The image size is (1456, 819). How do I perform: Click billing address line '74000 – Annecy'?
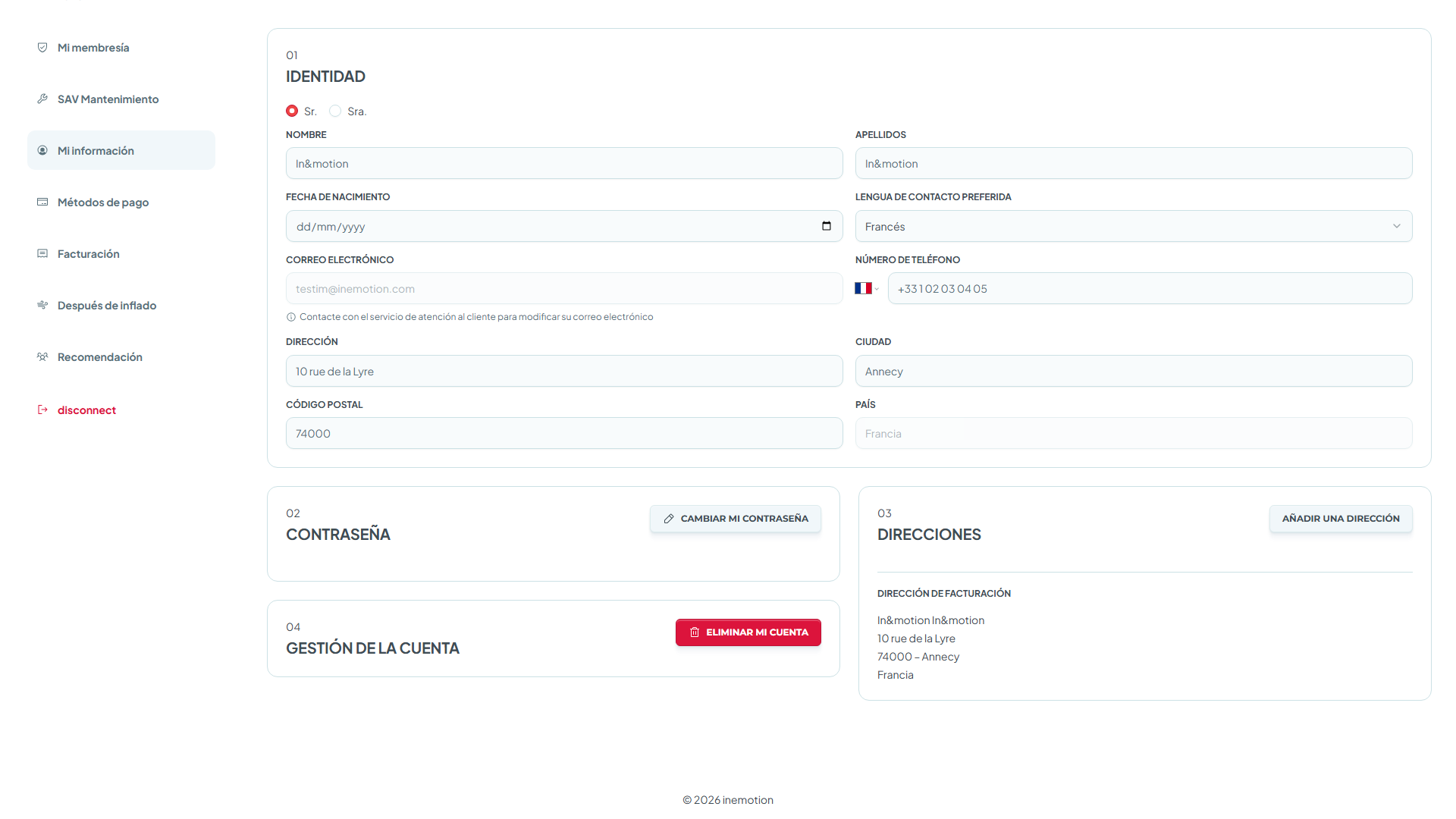coord(918,657)
